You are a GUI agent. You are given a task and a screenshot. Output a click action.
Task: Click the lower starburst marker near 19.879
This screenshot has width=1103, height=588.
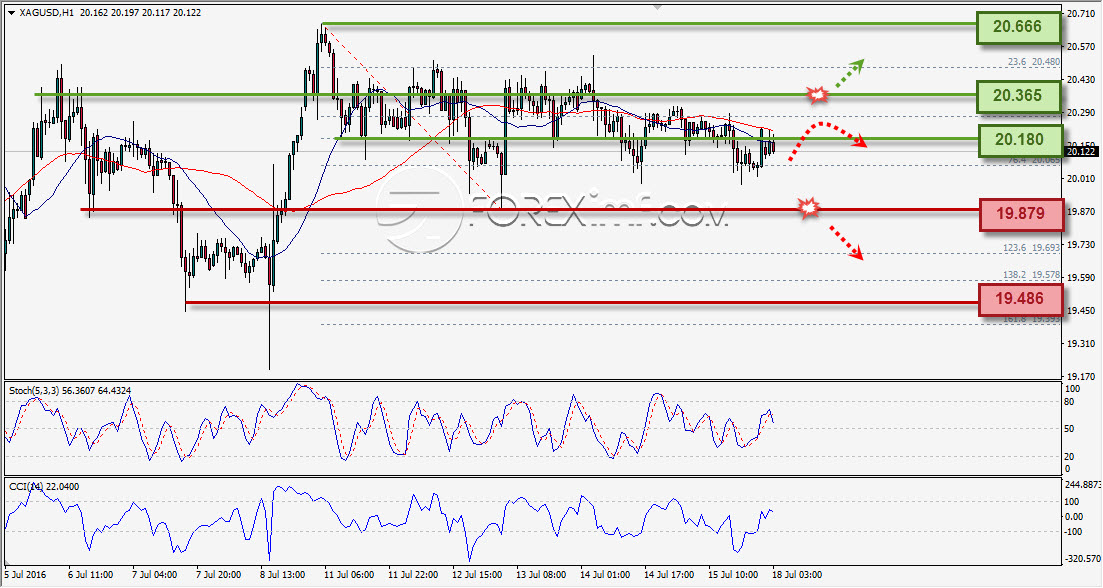click(809, 207)
